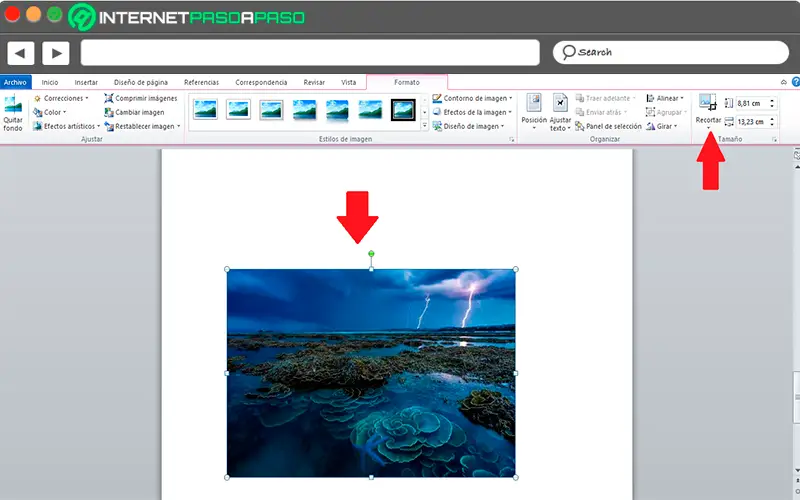Click the height field showing 8,81 cm
The width and height of the screenshot is (800, 500).
point(752,103)
